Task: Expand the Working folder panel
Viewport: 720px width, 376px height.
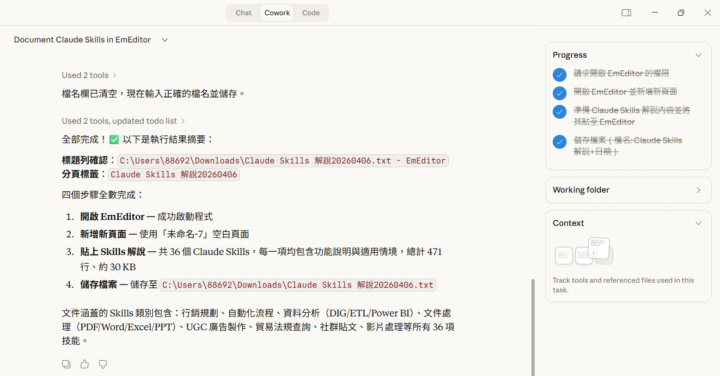Action: click(698, 190)
